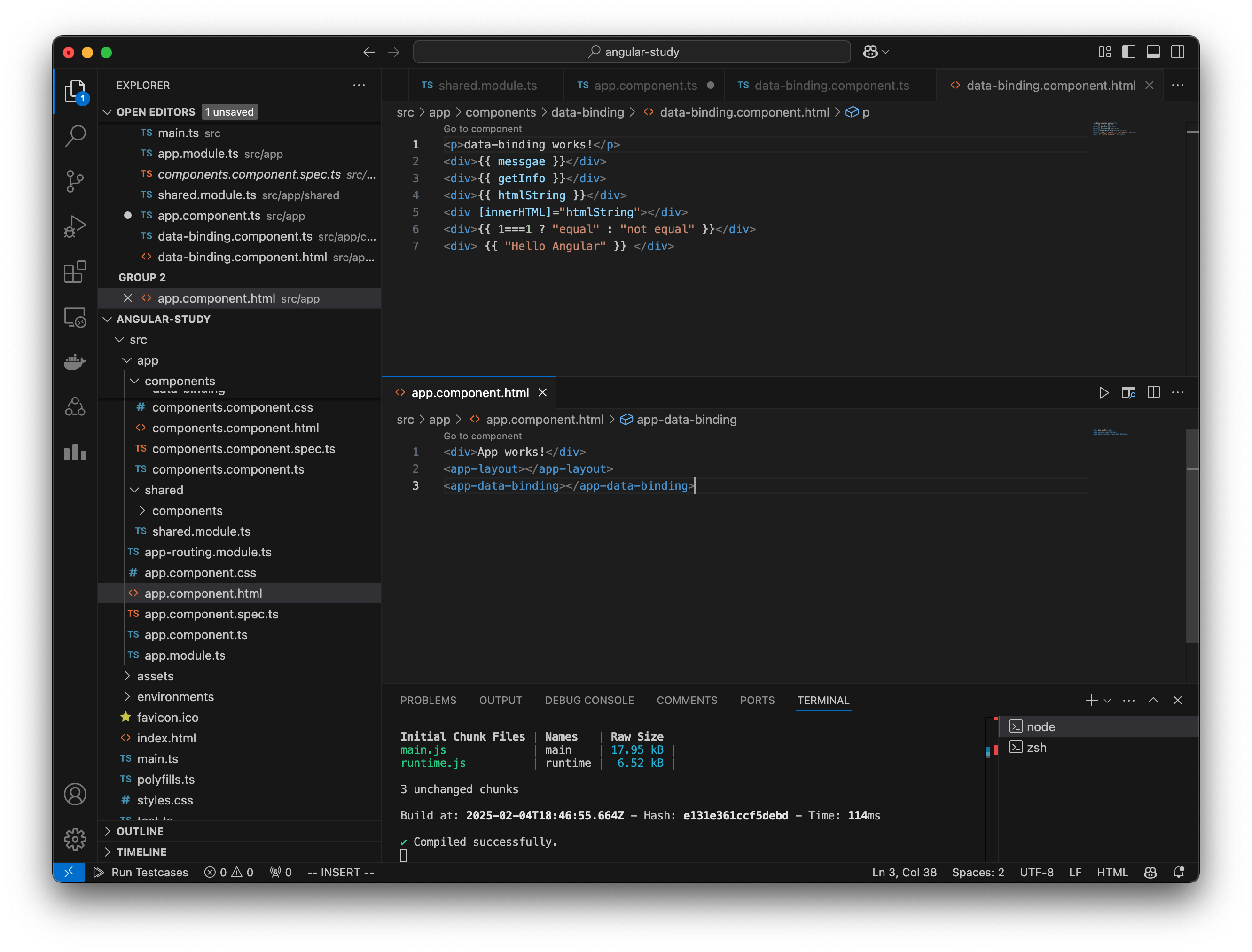This screenshot has height=952, width=1252.
Task: Expand the assets folder in explorer
Action: tap(155, 676)
